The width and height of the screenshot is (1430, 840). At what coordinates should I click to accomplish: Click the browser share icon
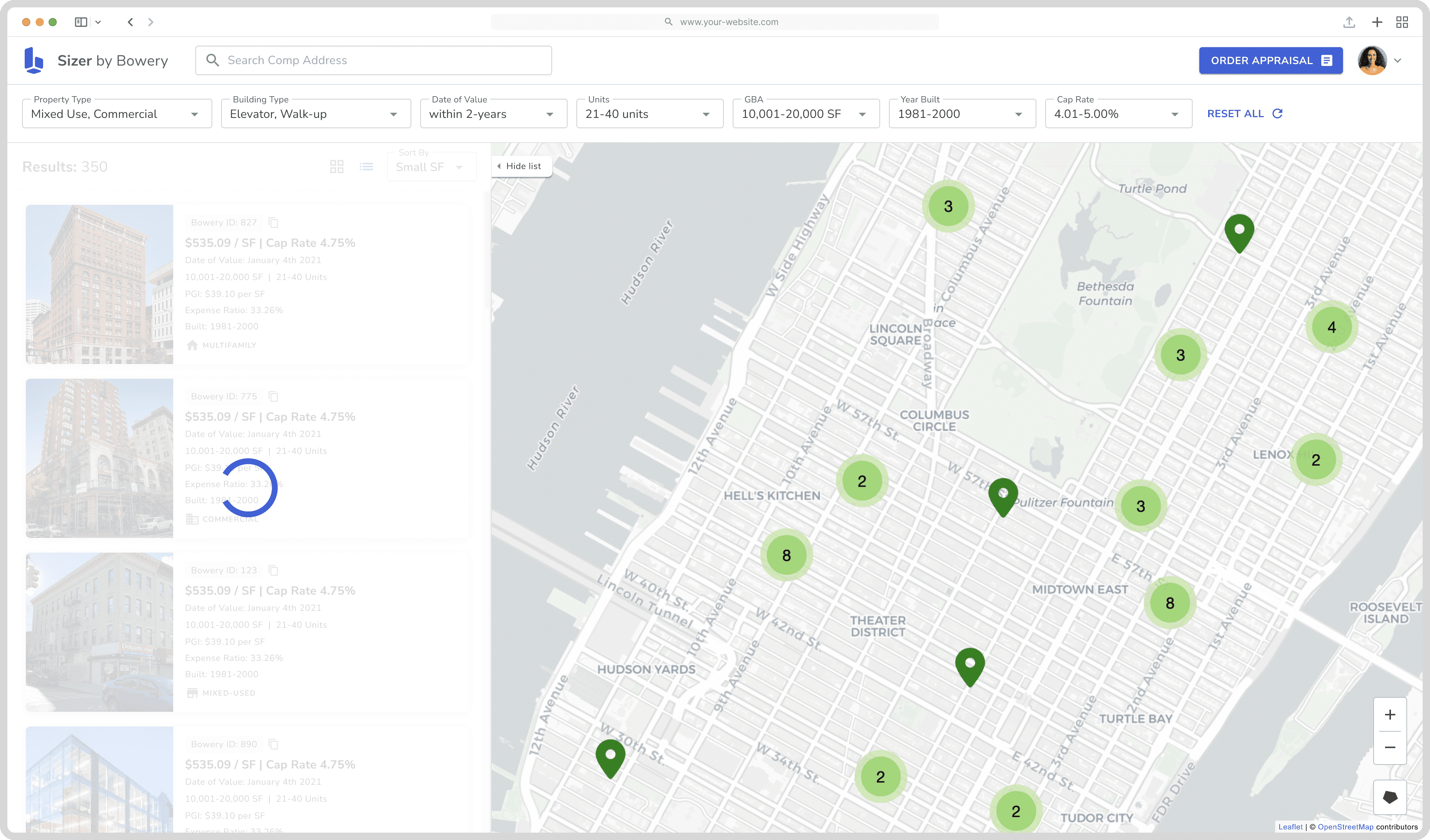tap(1349, 22)
